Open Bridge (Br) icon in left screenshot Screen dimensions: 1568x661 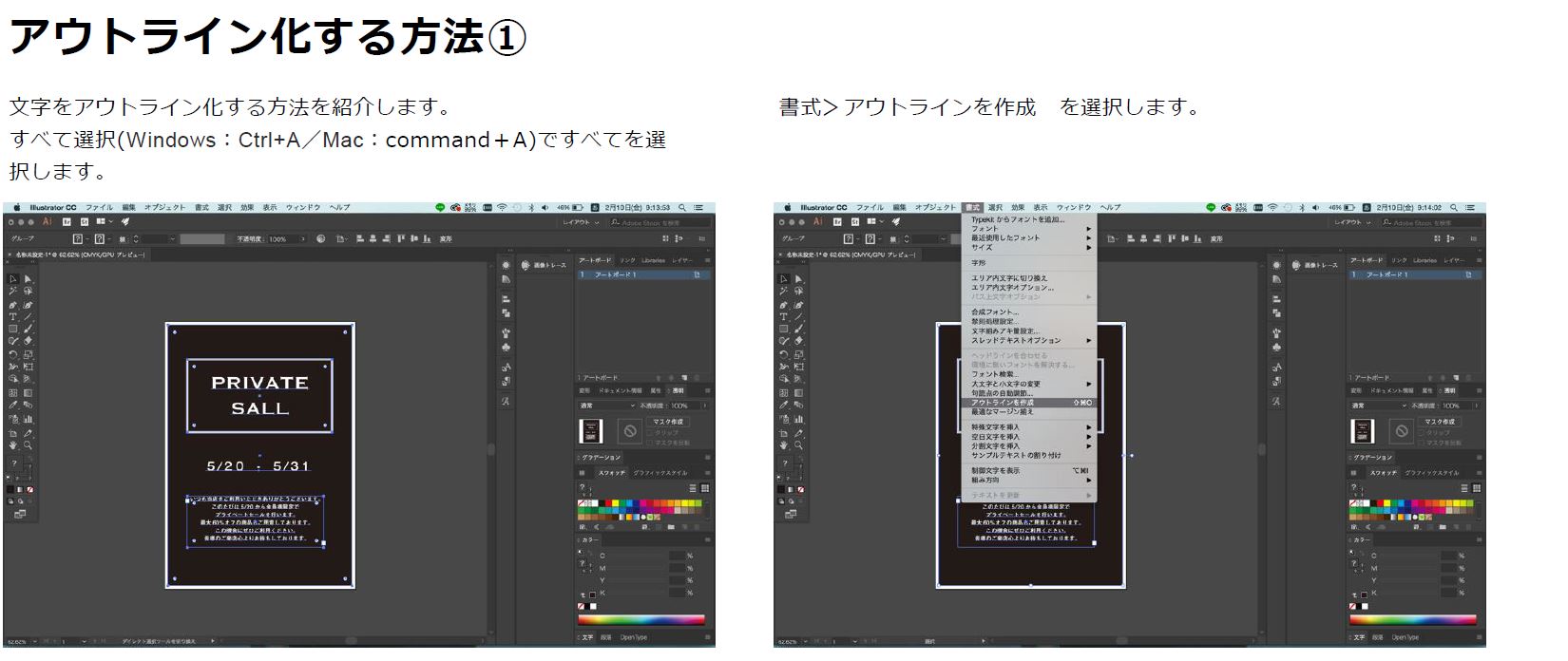pos(67,221)
